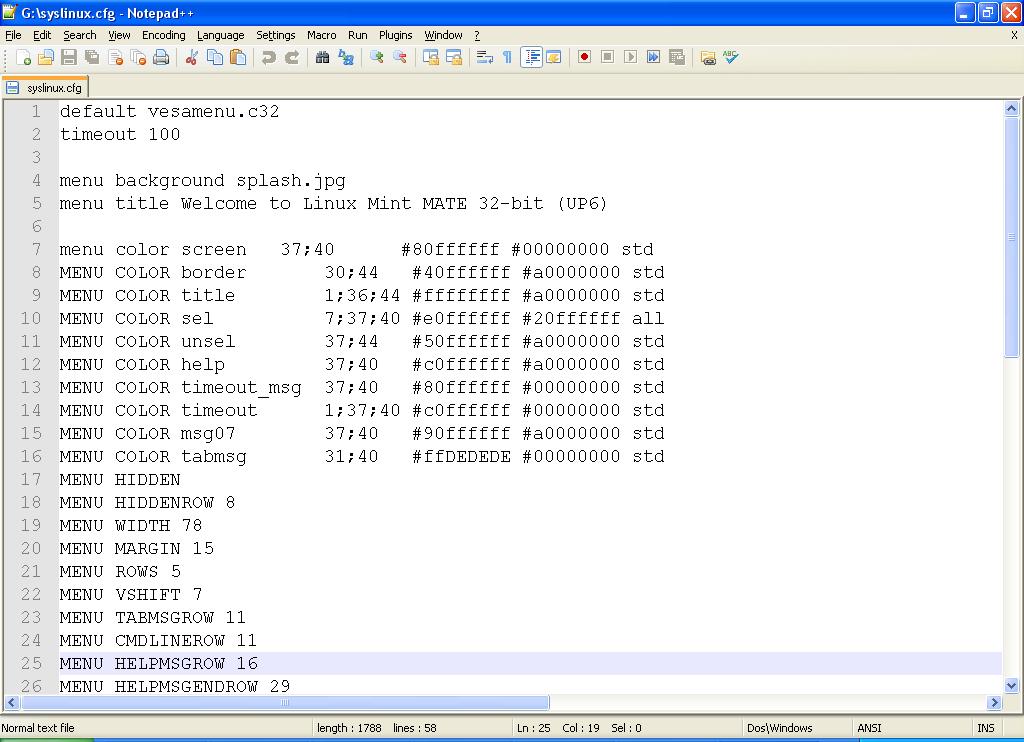1024x742 pixels.
Task: Select the syslinux.cfg document tab
Action: 53,88
